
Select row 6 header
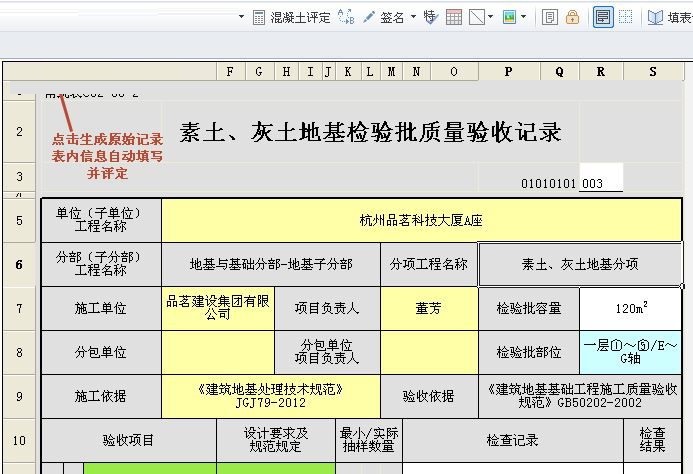(19, 264)
